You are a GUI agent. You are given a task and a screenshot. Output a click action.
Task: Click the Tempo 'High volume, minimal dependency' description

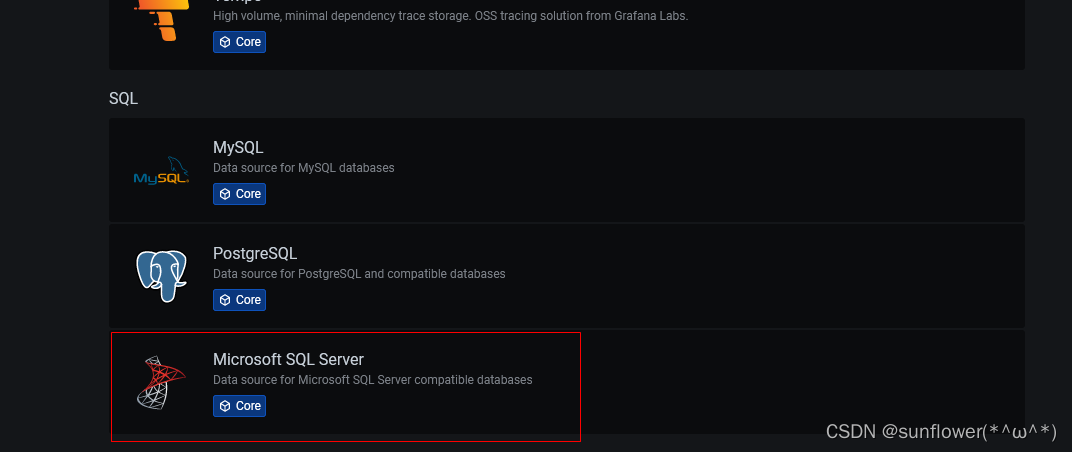[451, 16]
